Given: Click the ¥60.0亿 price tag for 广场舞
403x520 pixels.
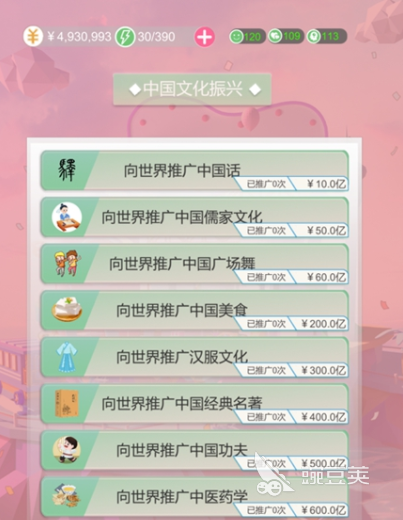Looking at the screenshot, I should click(323, 277).
